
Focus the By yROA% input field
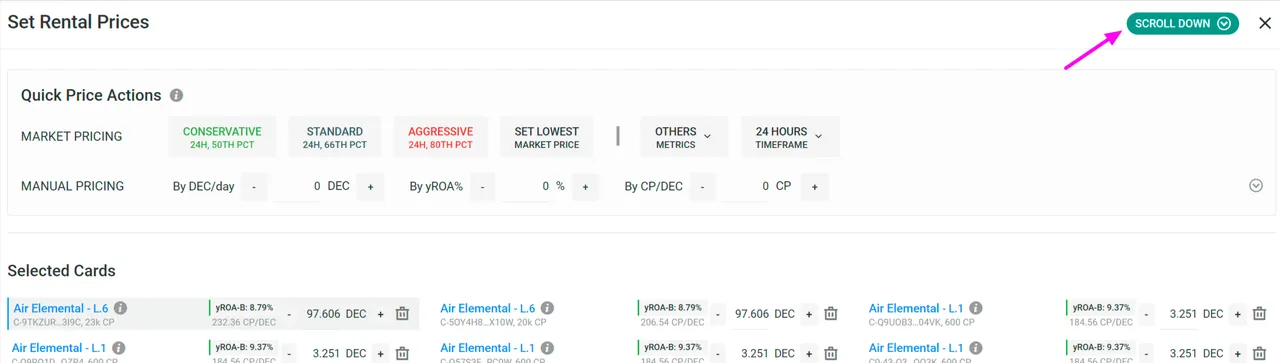(x=526, y=187)
